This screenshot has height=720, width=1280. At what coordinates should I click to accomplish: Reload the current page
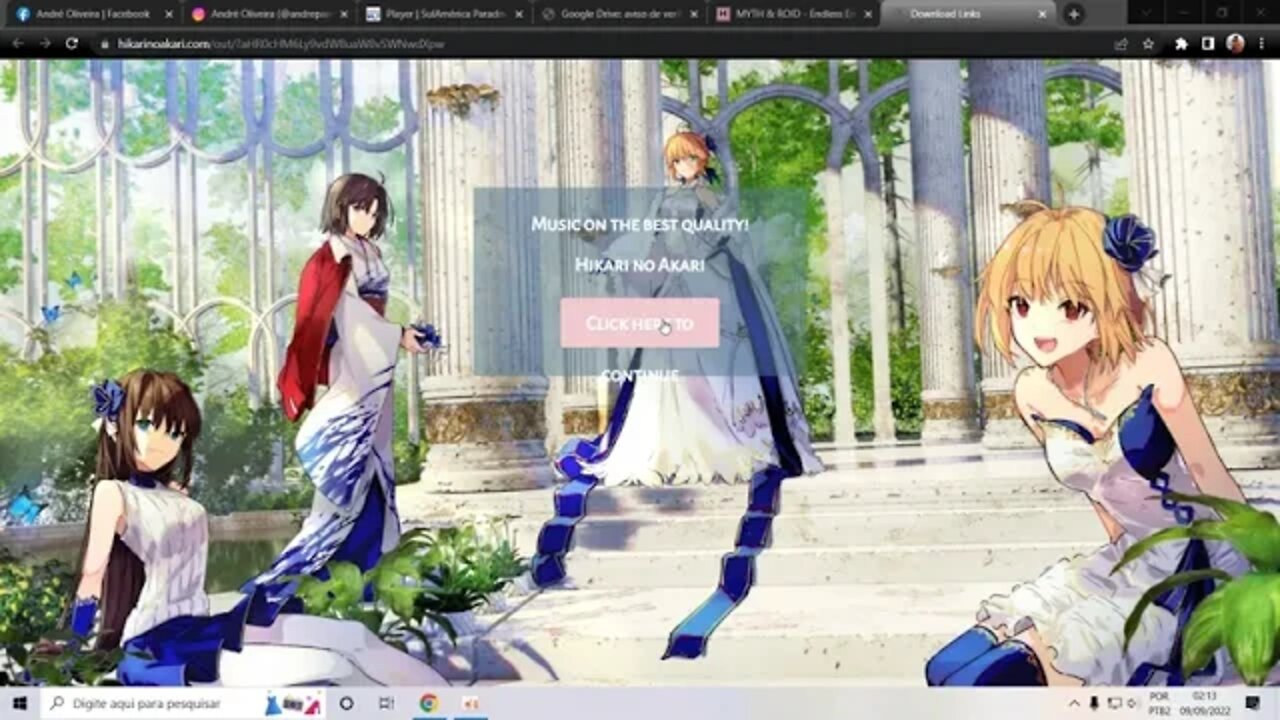[71, 44]
